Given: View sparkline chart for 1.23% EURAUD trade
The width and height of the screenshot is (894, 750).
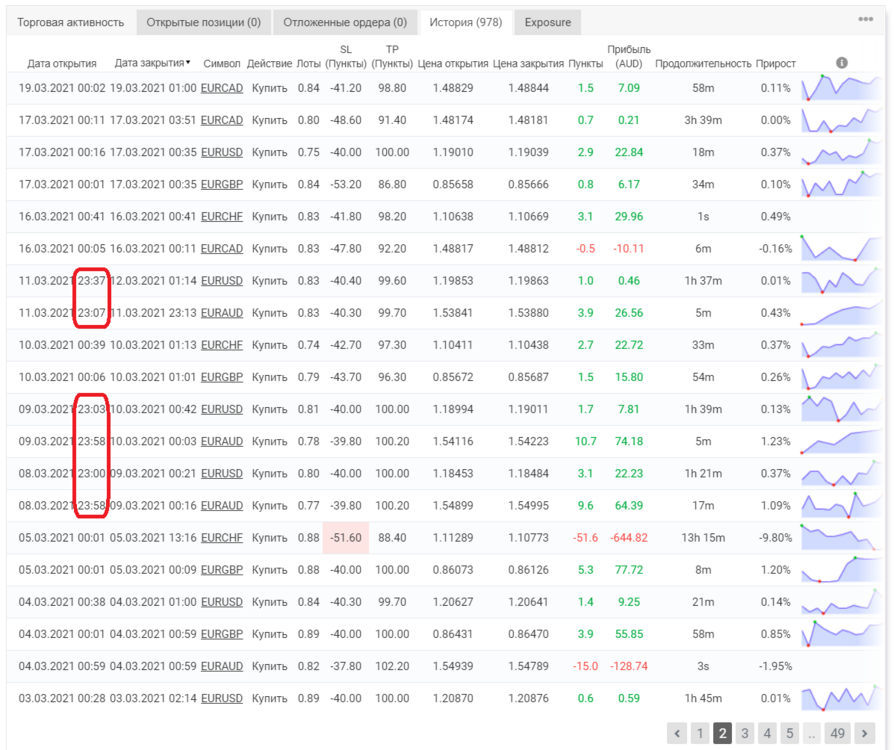Looking at the screenshot, I should pyautogui.click(x=840, y=441).
